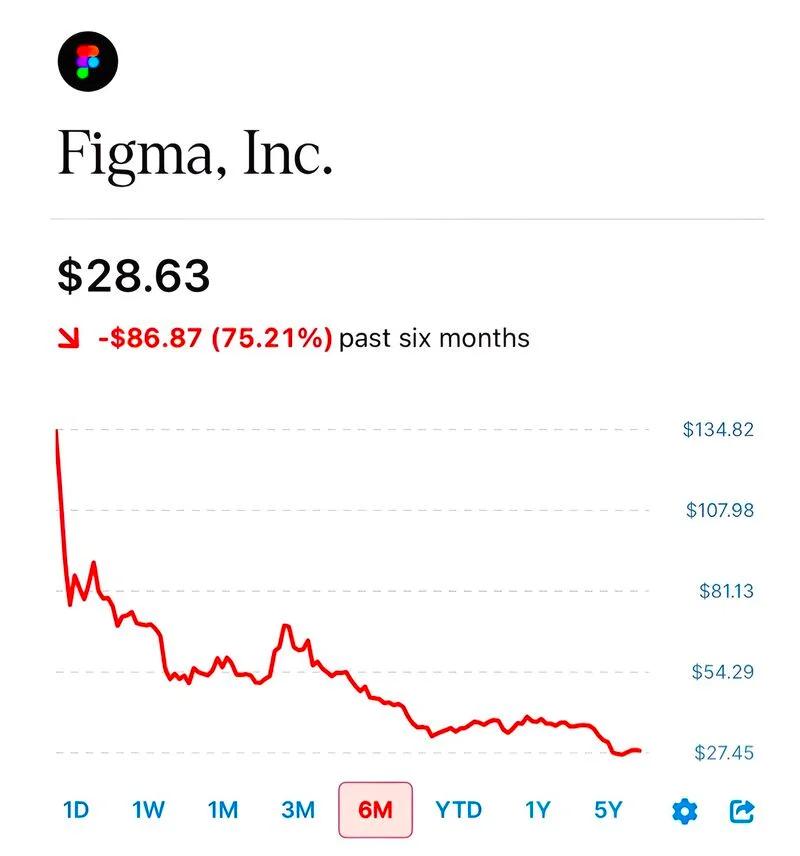Select the 1M monthly range
Screen dimensions: 800x856
click(x=222, y=808)
